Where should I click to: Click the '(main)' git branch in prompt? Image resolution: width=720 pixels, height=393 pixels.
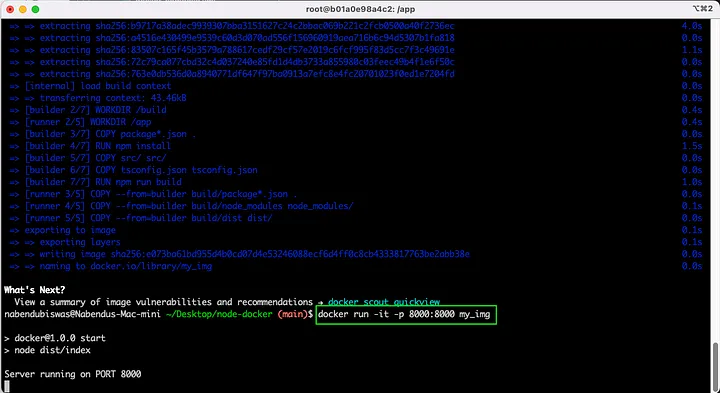[292, 314]
